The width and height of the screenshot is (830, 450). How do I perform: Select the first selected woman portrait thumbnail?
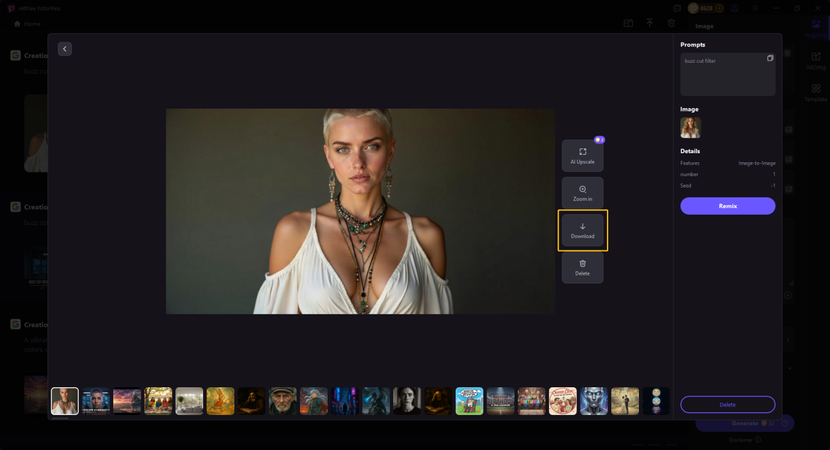pyautogui.click(x=65, y=401)
